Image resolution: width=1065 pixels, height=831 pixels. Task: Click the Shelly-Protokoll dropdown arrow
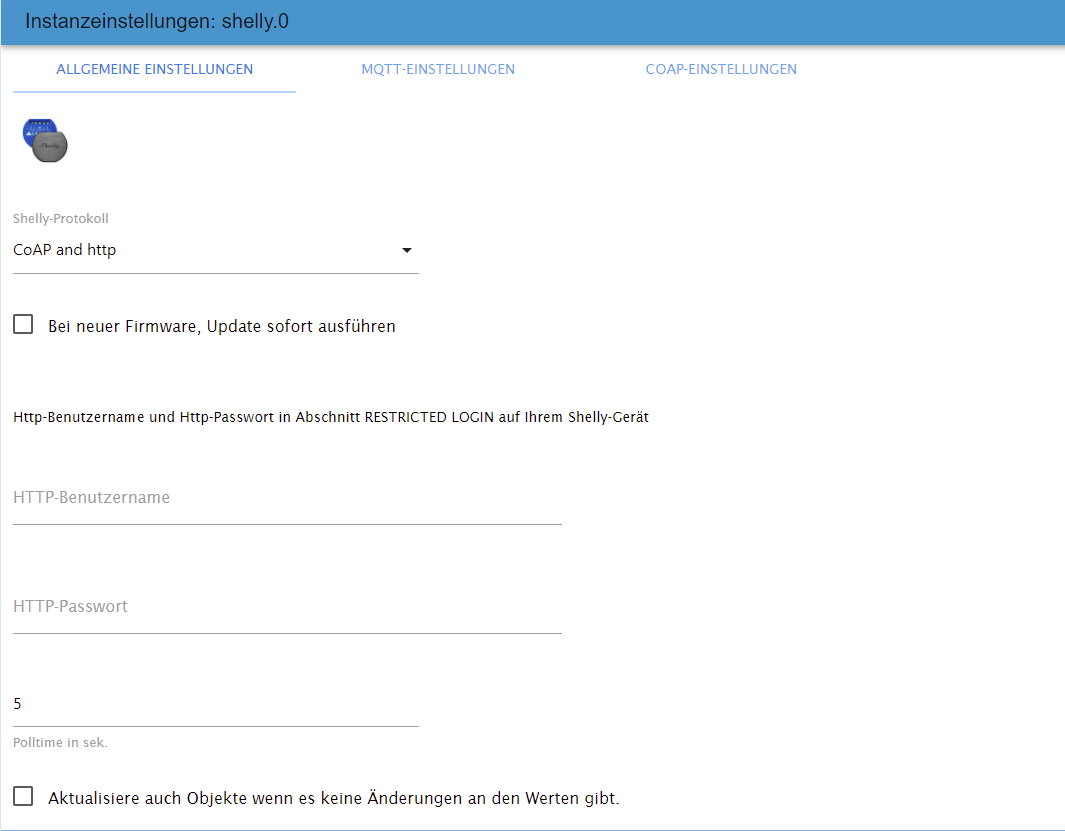406,250
